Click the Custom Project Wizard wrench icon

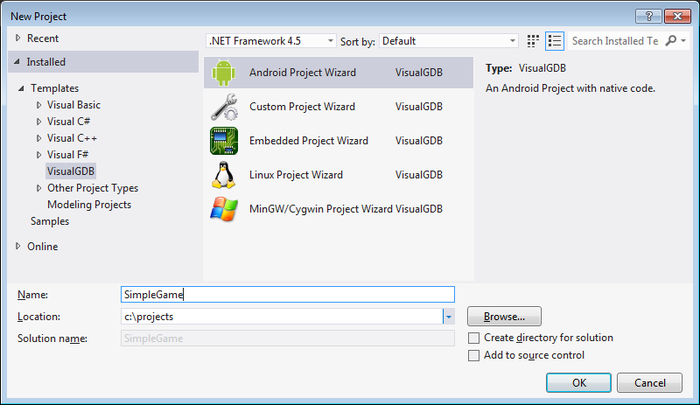click(x=224, y=107)
